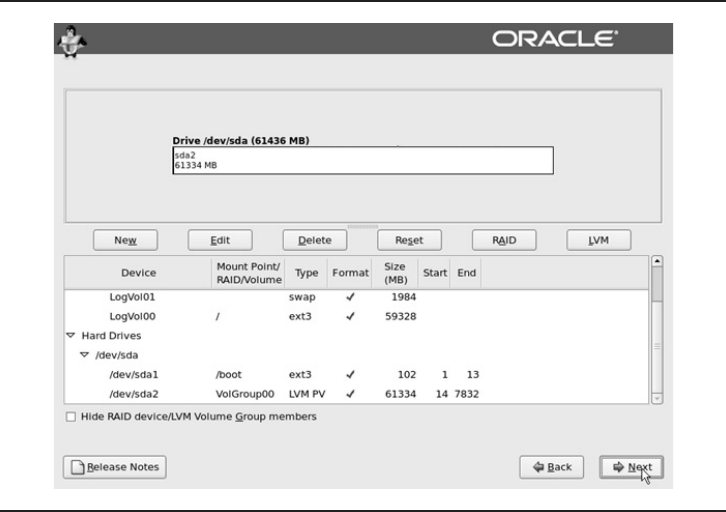This screenshot has height=512, width=726.
Task: Open the Release Notes
Action: [115, 467]
